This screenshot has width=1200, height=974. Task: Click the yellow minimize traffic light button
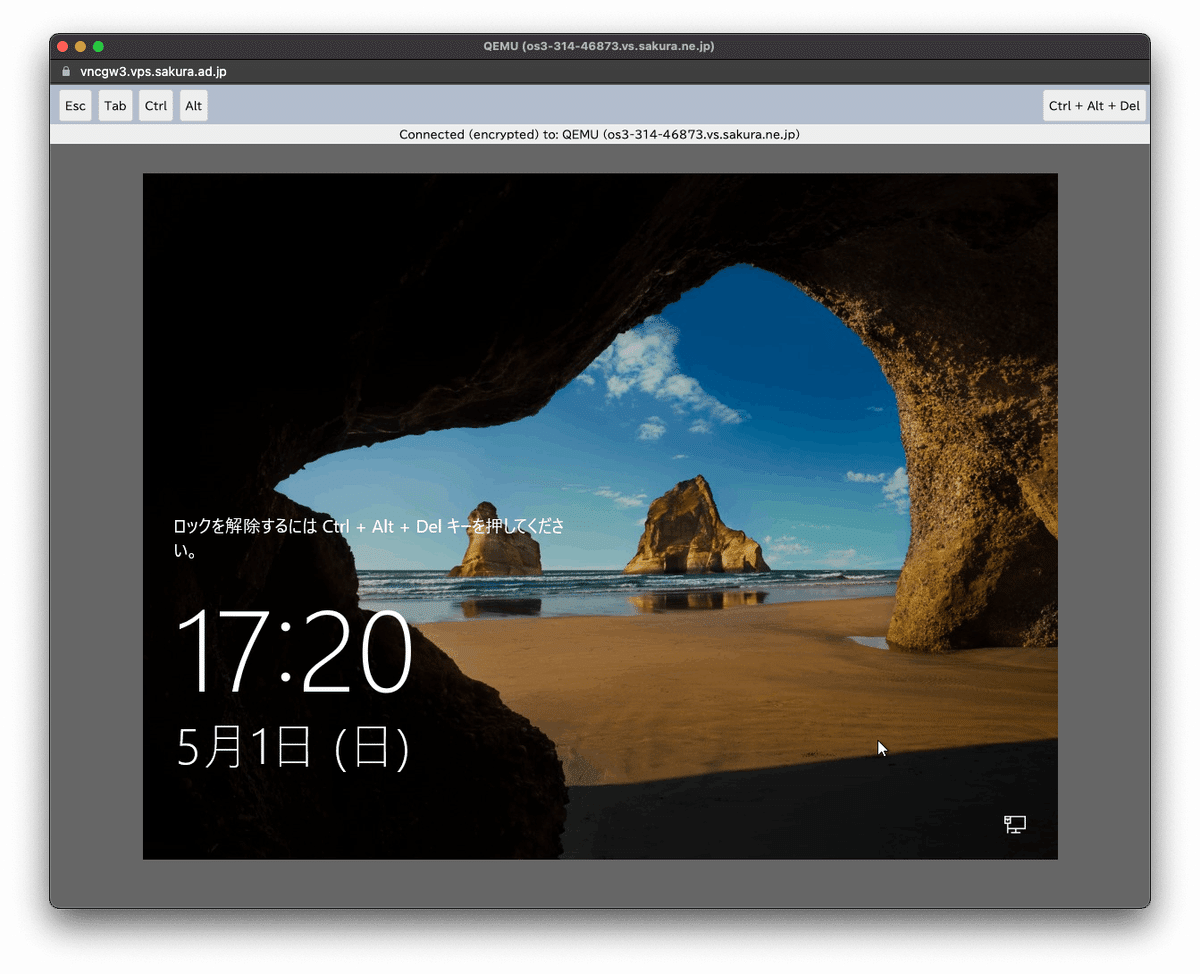tap(78, 46)
